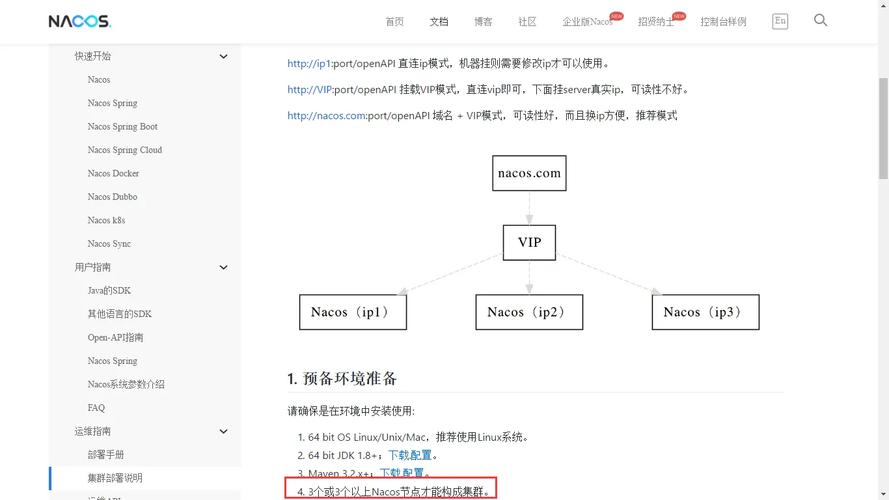Image resolution: width=889 pixels, height=500 pixels.
Task: Select 快速开始 in the sidebar
Action: 92,56
